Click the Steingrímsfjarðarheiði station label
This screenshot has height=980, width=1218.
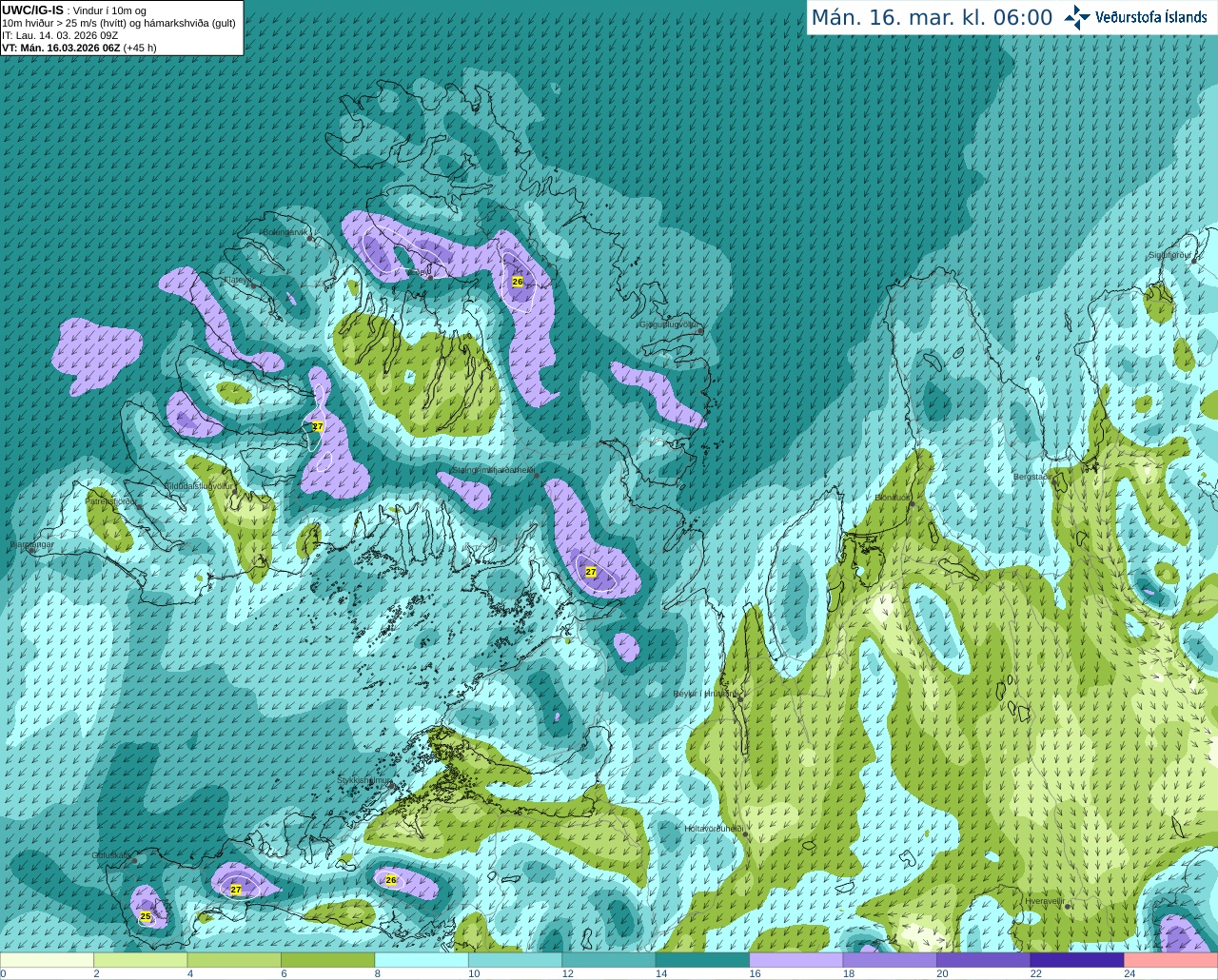pos(492,470)
